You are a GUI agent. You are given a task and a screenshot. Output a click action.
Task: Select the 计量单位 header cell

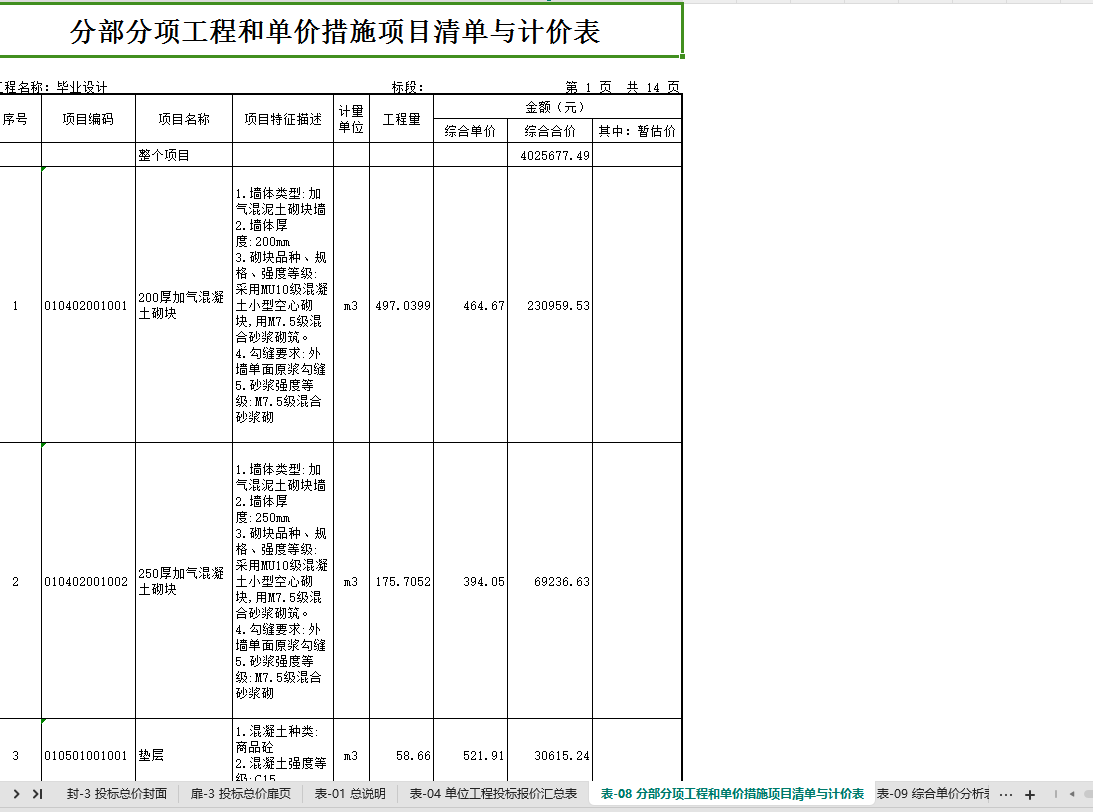pyautogui.click(x=351, y=119)
